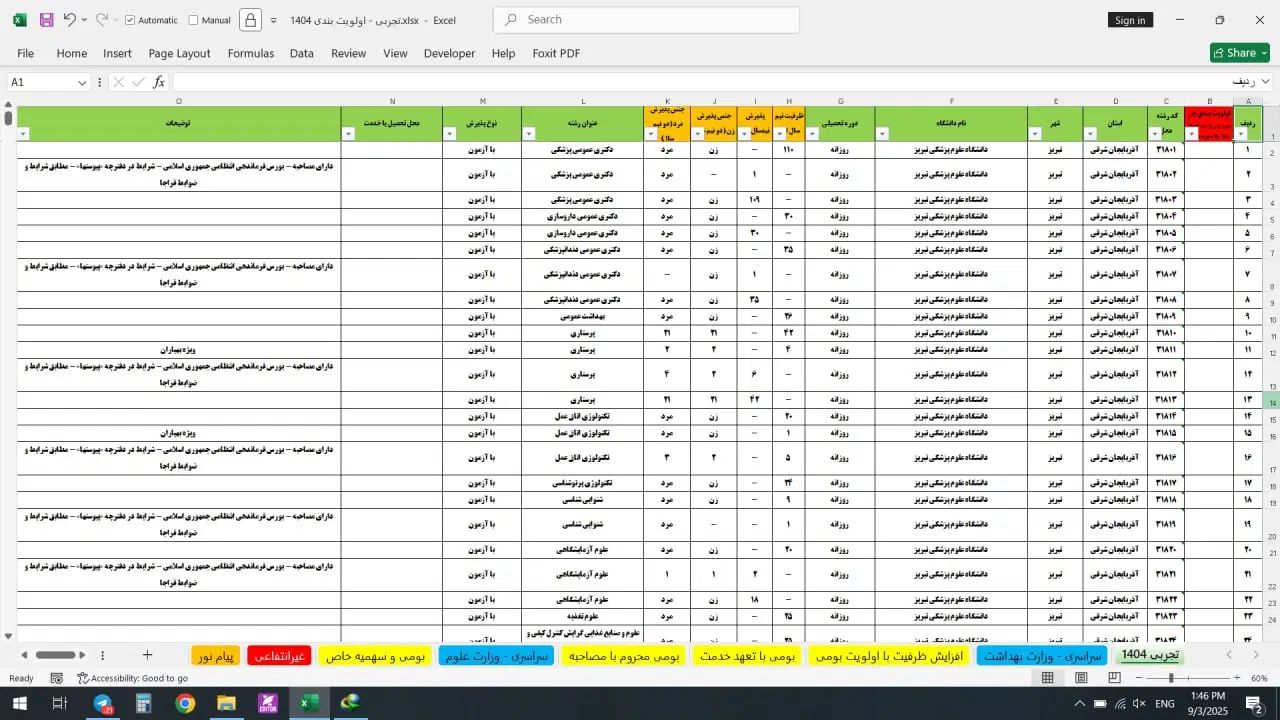Open Task View on taskbar
Screen dimensions: 1280x720
[x=59, y=704]
